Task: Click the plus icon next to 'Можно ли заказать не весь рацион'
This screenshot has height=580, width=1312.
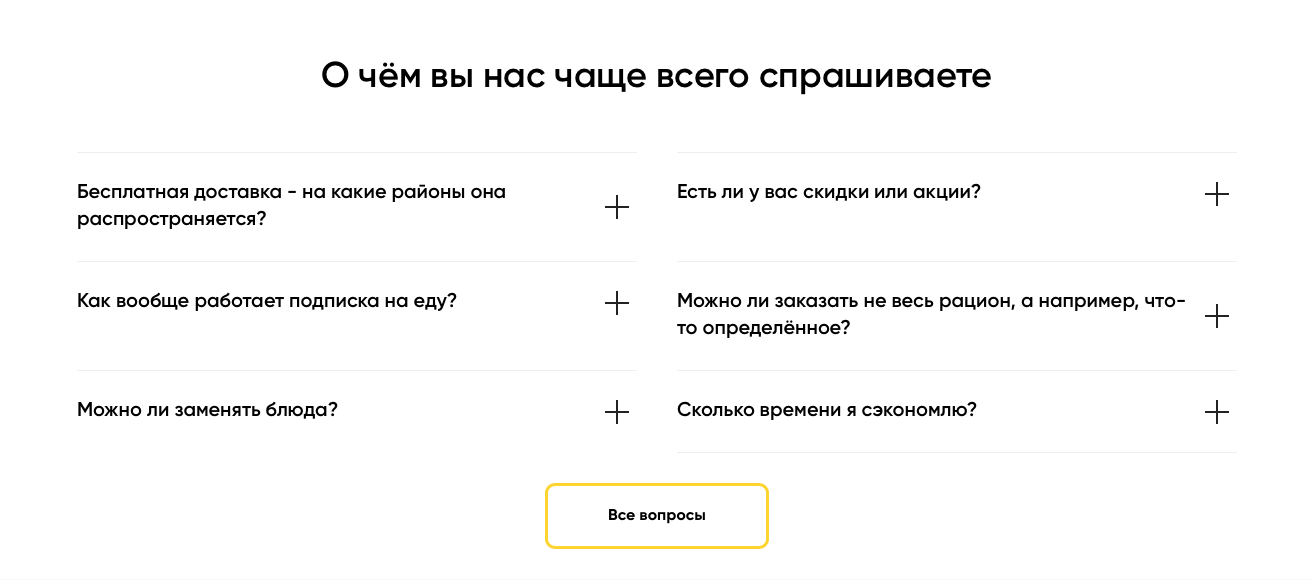Action: tap(1217, 316)
